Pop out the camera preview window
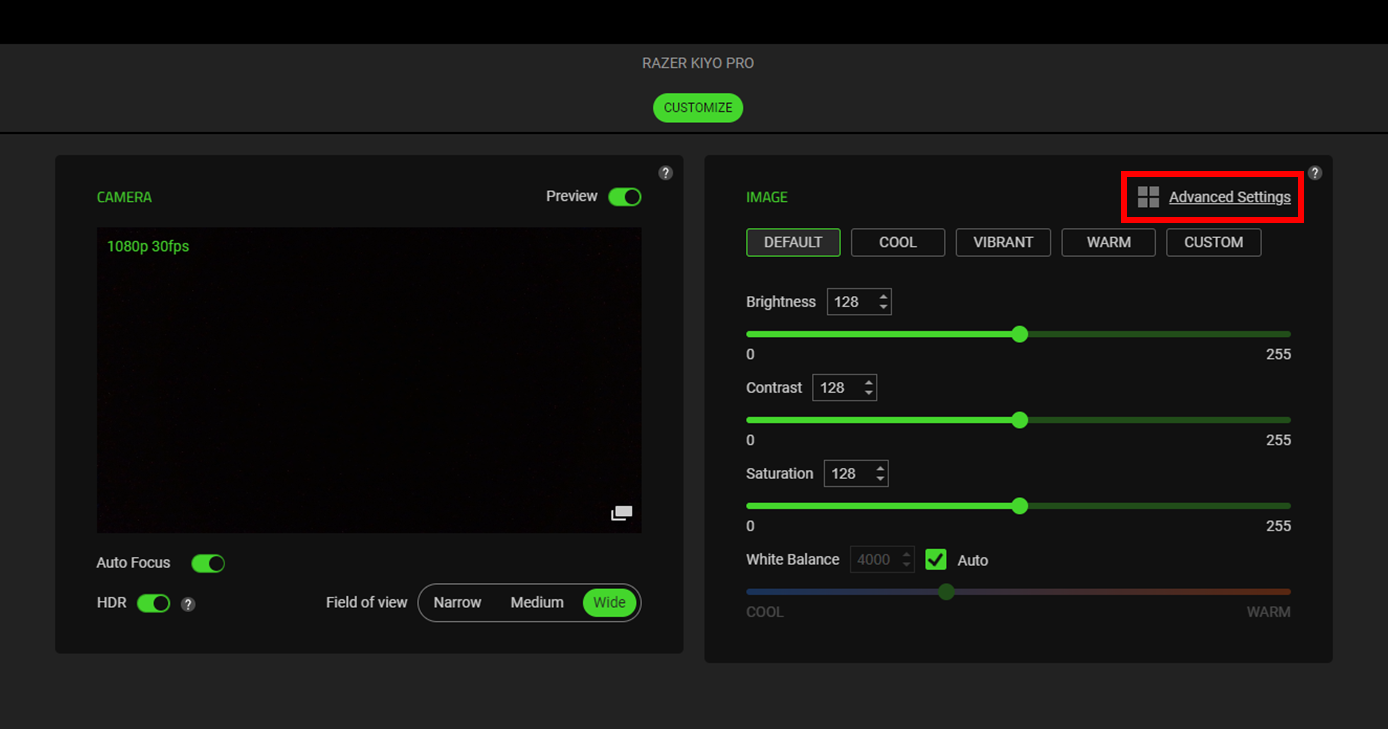 [621, 511]
